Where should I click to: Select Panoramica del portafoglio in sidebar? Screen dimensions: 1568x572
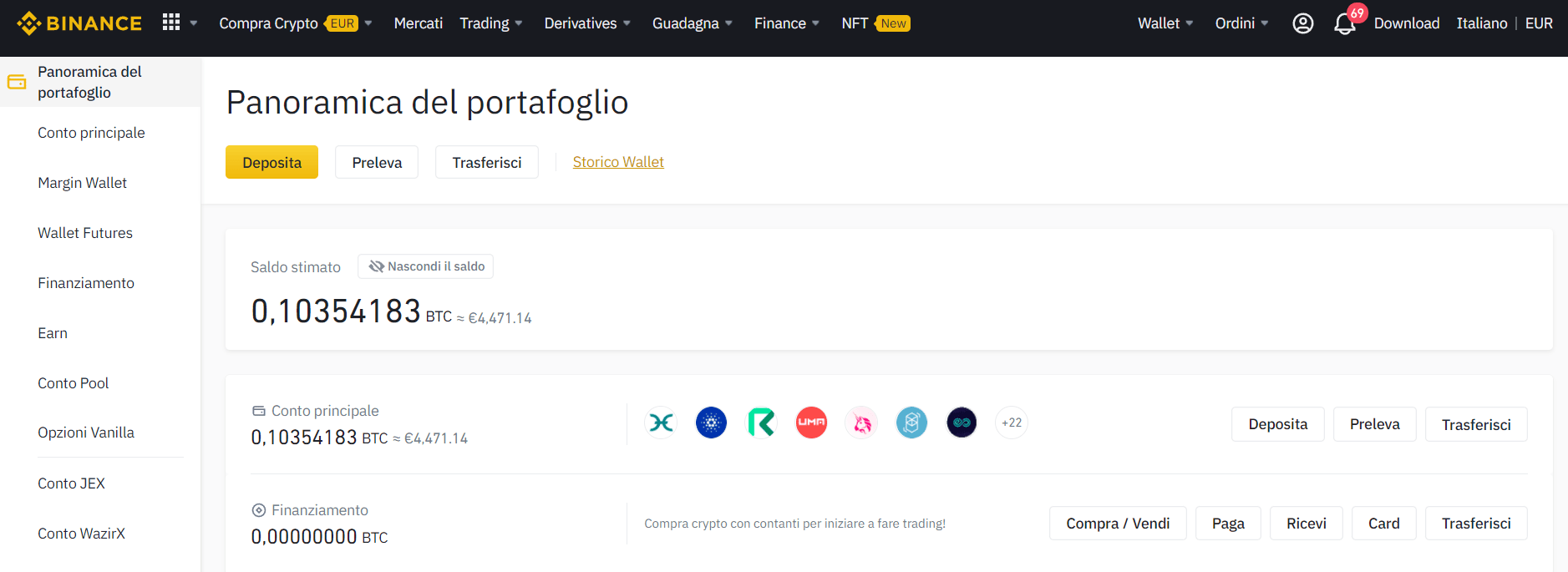coord(100,82)
